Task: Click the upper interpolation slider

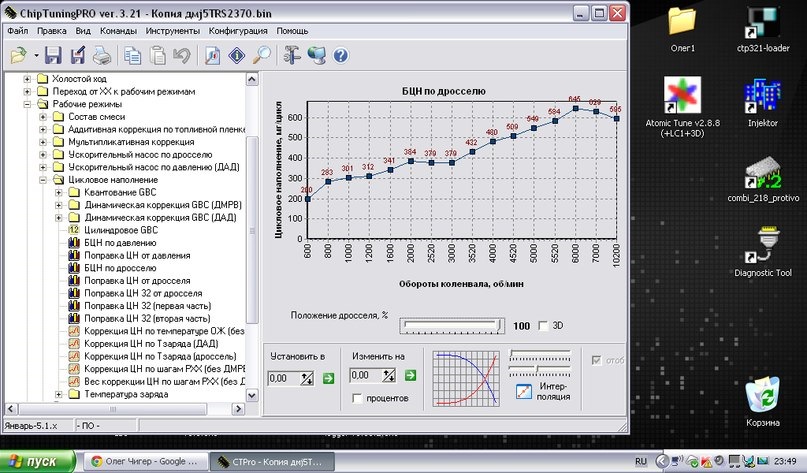Action: coord(539,355)
